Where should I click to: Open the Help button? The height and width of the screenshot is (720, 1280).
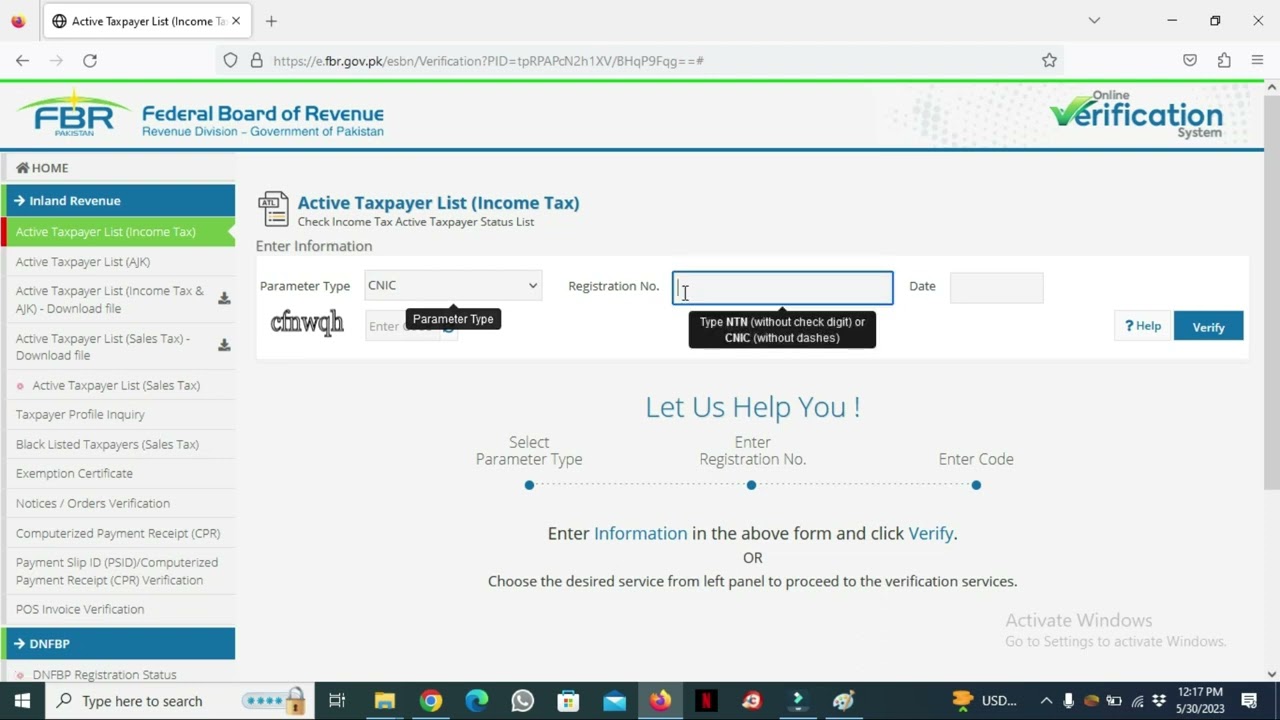1143,326
